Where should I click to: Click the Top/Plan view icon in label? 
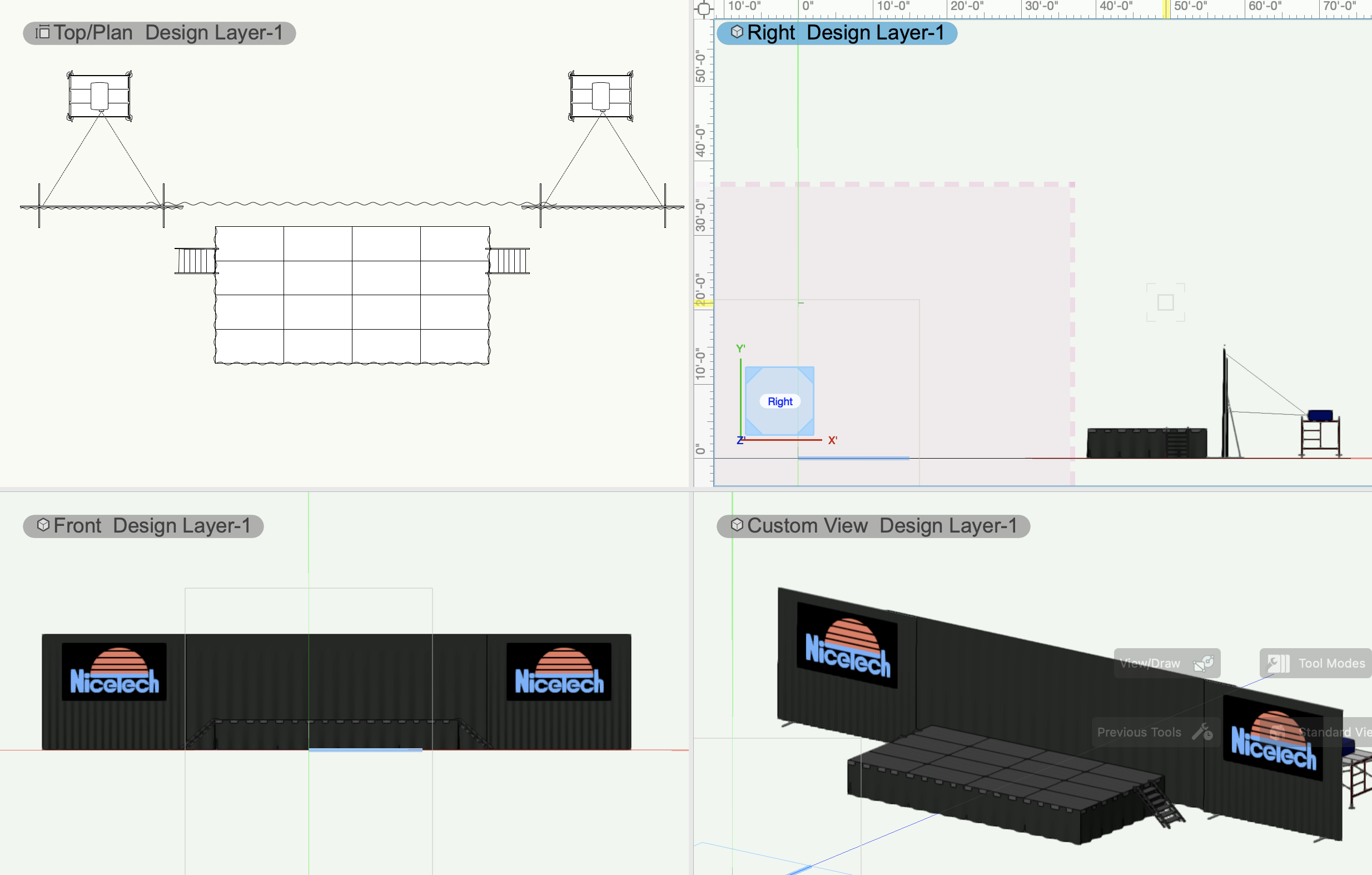[43, 32]
